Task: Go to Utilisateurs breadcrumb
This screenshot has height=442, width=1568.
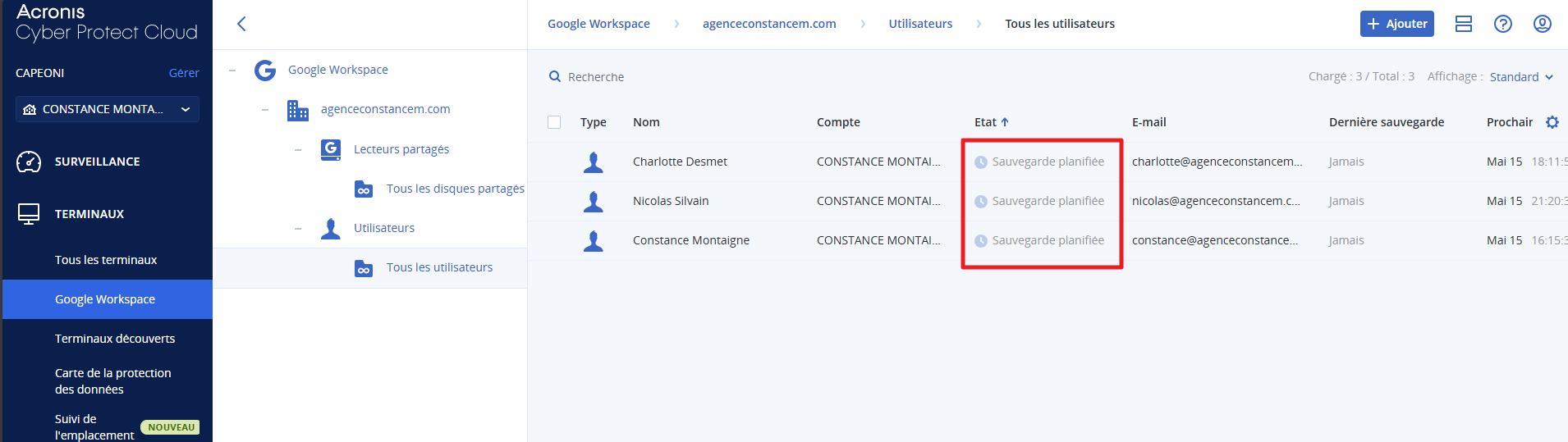Action: pyautogui.click(x=920, y=24)
